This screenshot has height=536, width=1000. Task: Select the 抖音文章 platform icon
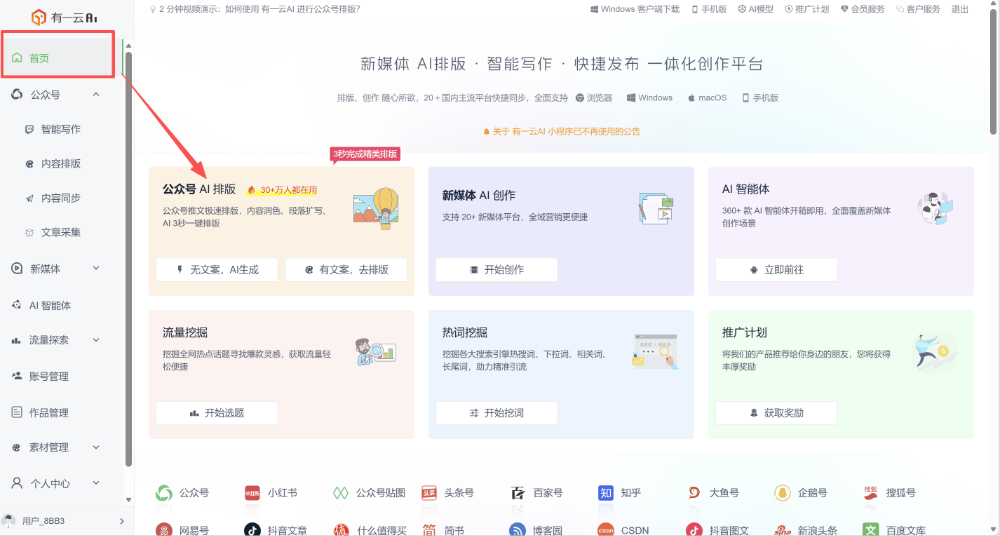coord(253,530)
